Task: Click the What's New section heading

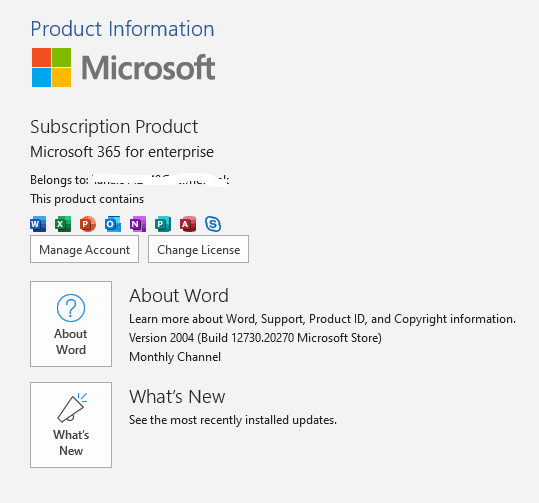Action: pos(177,396)
